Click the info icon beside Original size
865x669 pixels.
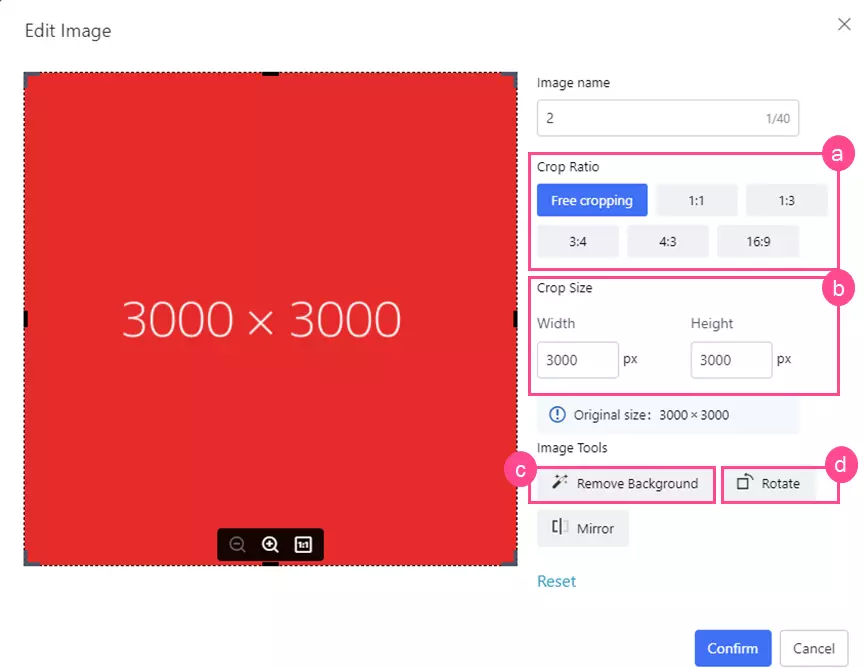tap(557, 415)
